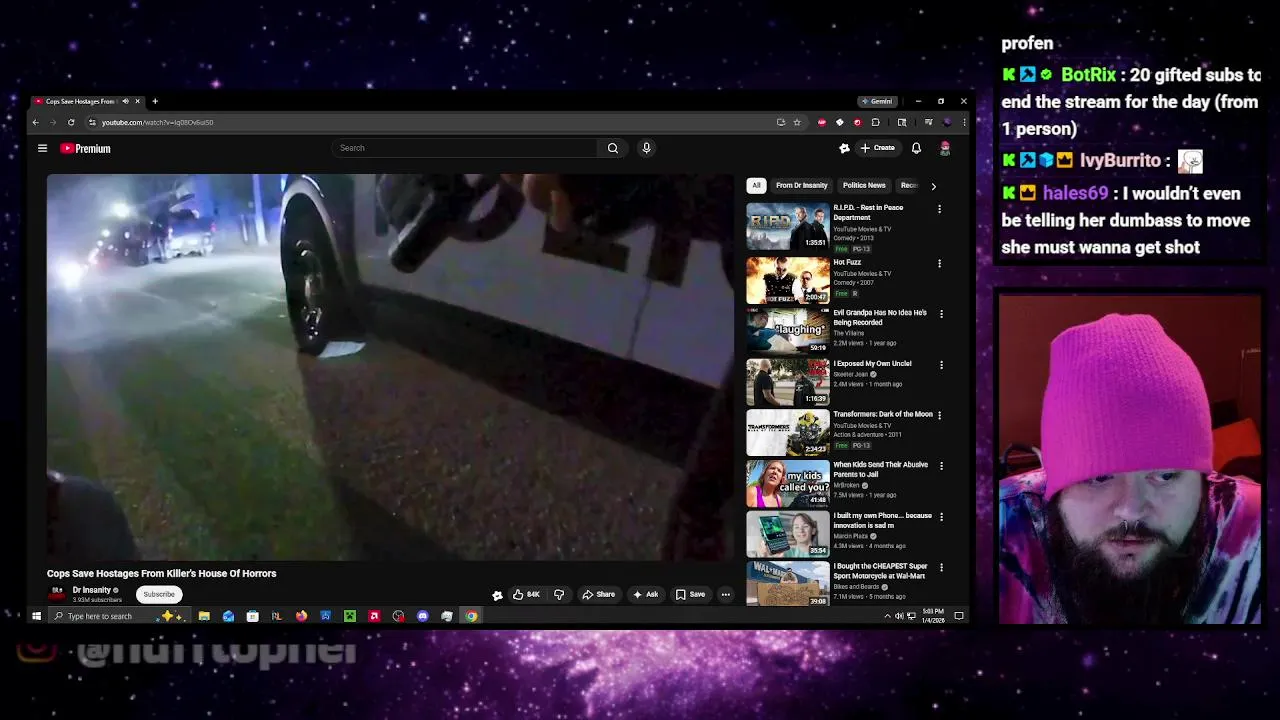Save video to playlist

(x=690, y=594)
